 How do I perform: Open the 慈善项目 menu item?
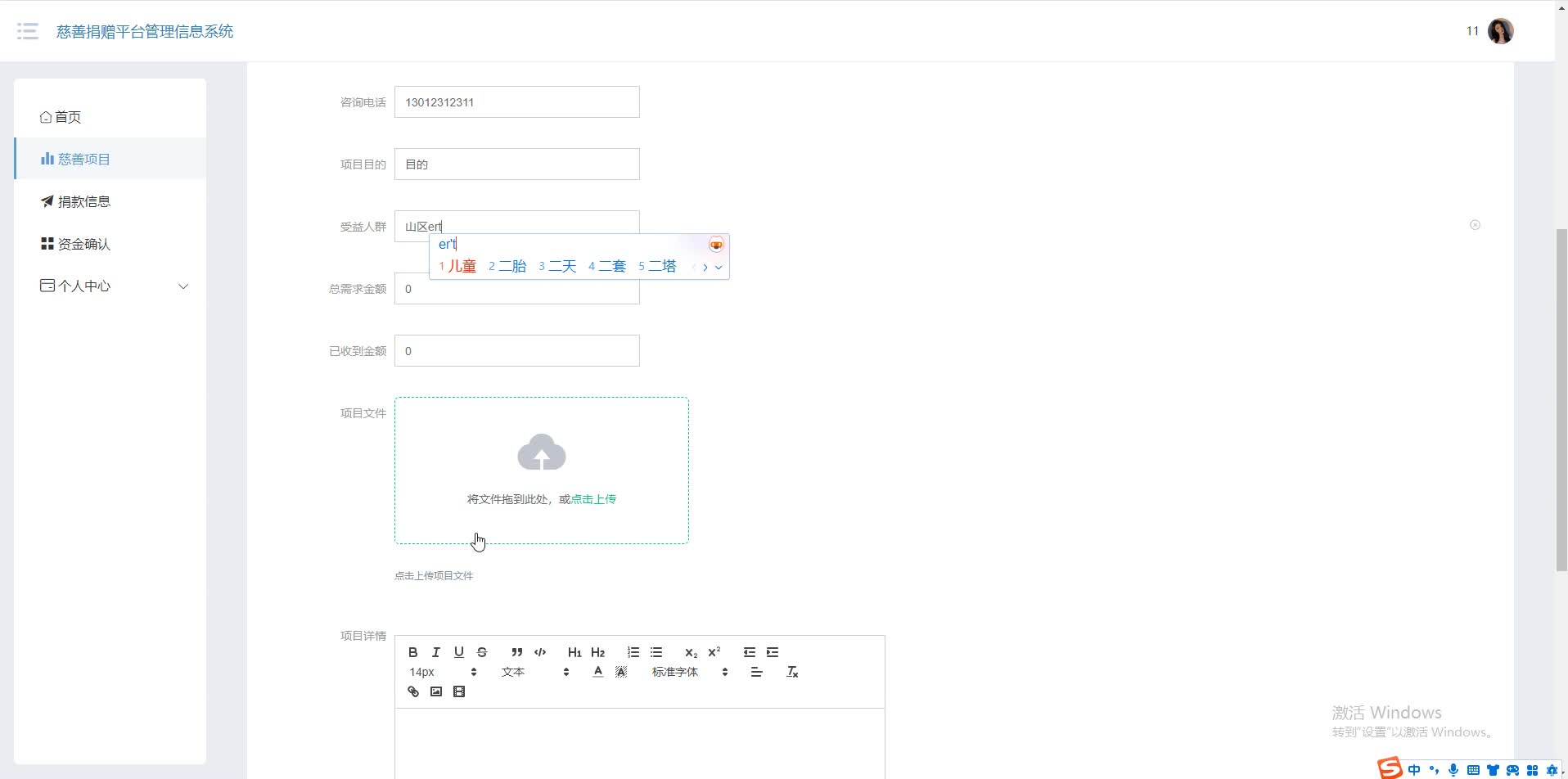point(110,159)
